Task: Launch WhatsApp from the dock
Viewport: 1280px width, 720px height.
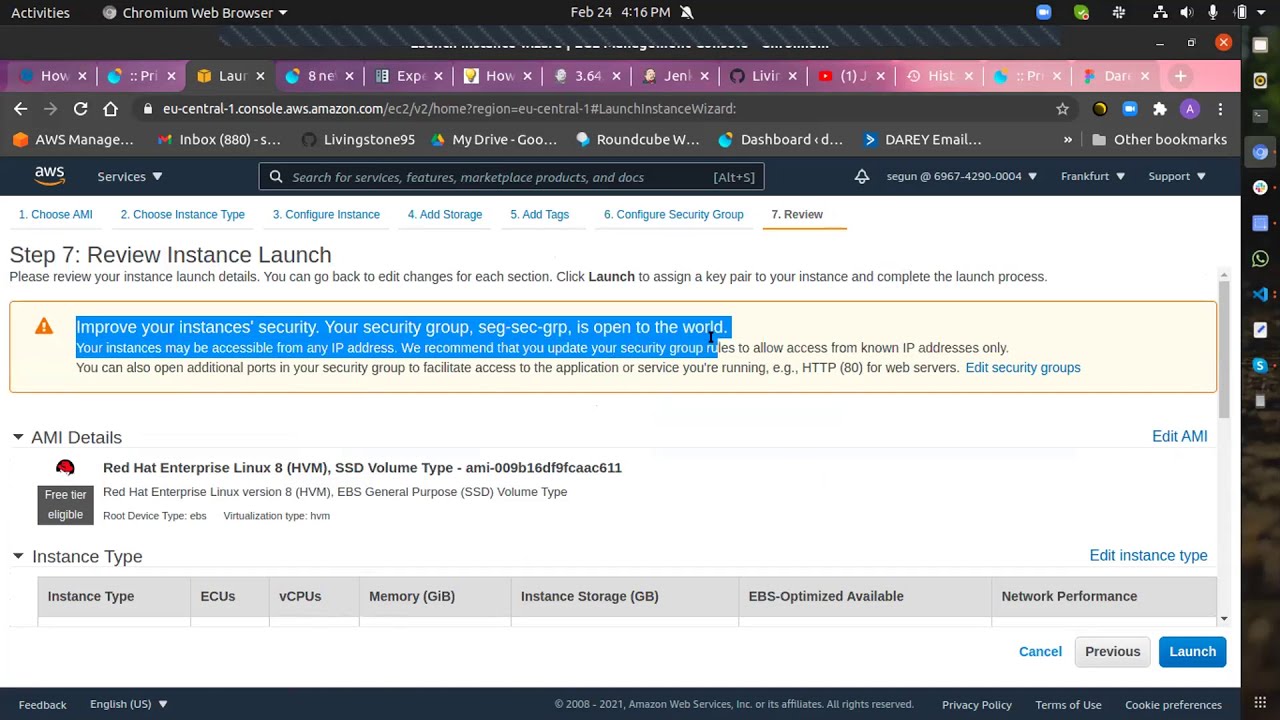Action: click(x=1260, y=259)
